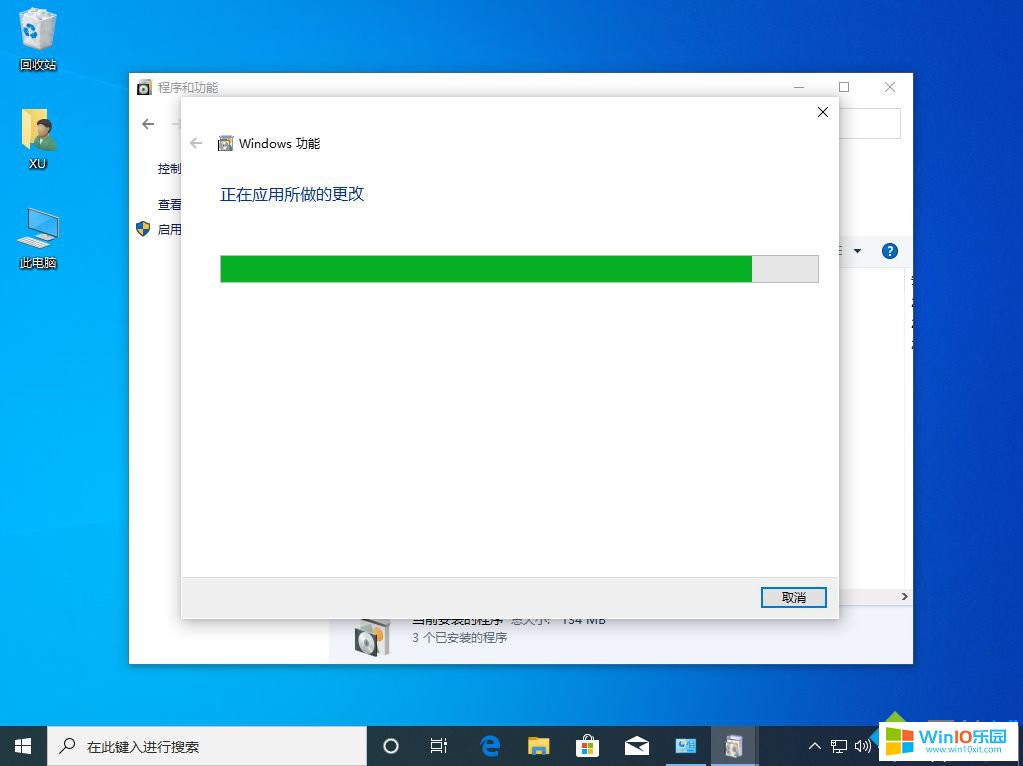This screenshot has height=766, width=1023.
Task: Open Microsoft Store from the taskbar
Action: click(587, 746)
